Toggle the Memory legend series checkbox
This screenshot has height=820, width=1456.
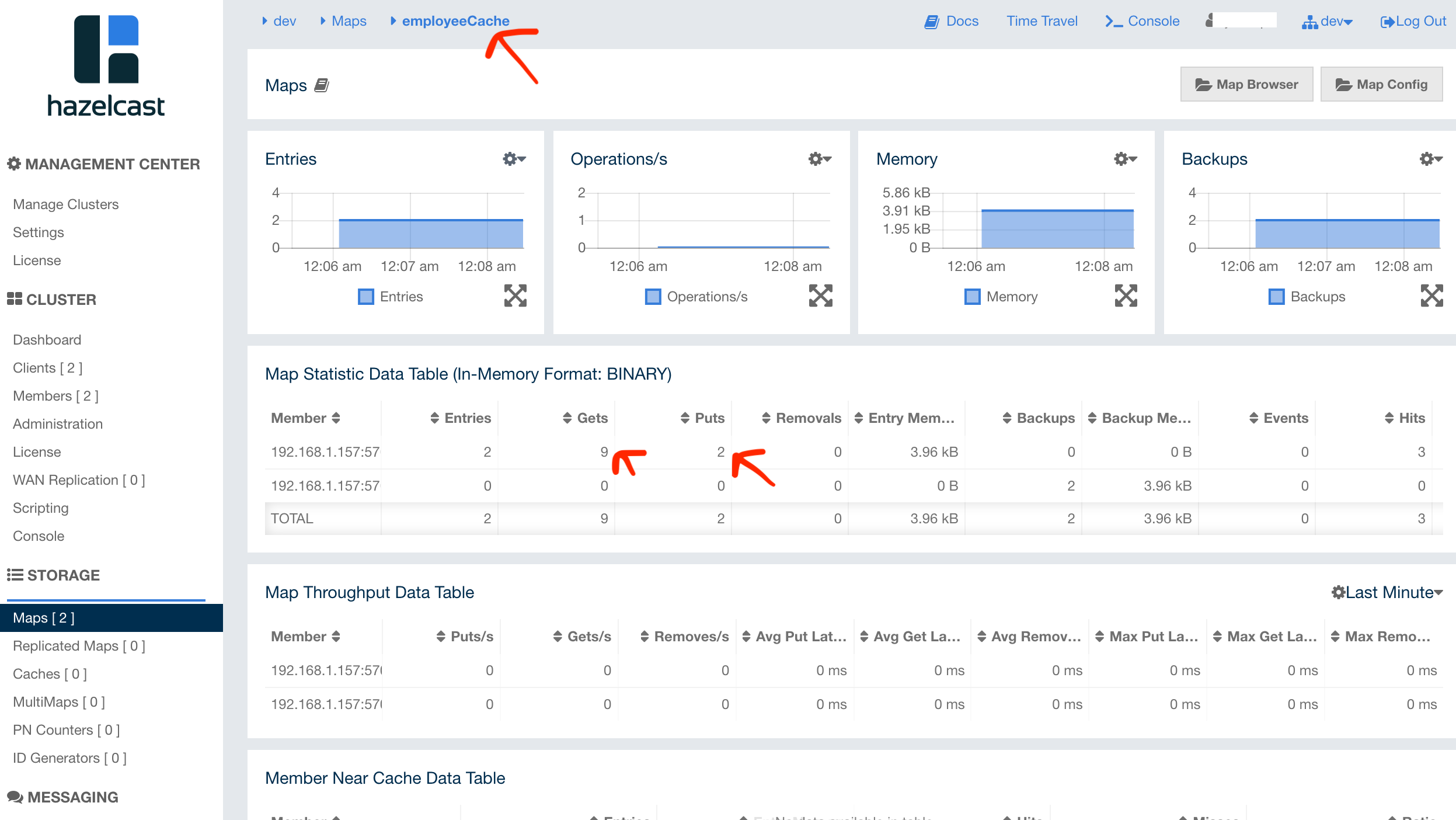(973, 297)
